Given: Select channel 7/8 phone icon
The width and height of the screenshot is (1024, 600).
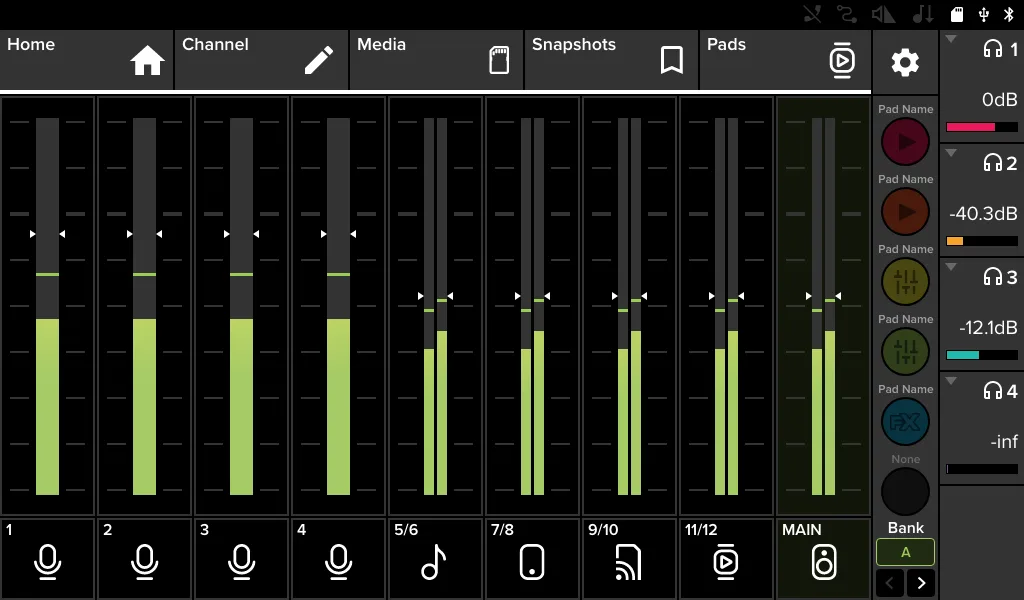Looking at the screenshot, I should pos(532,561).
